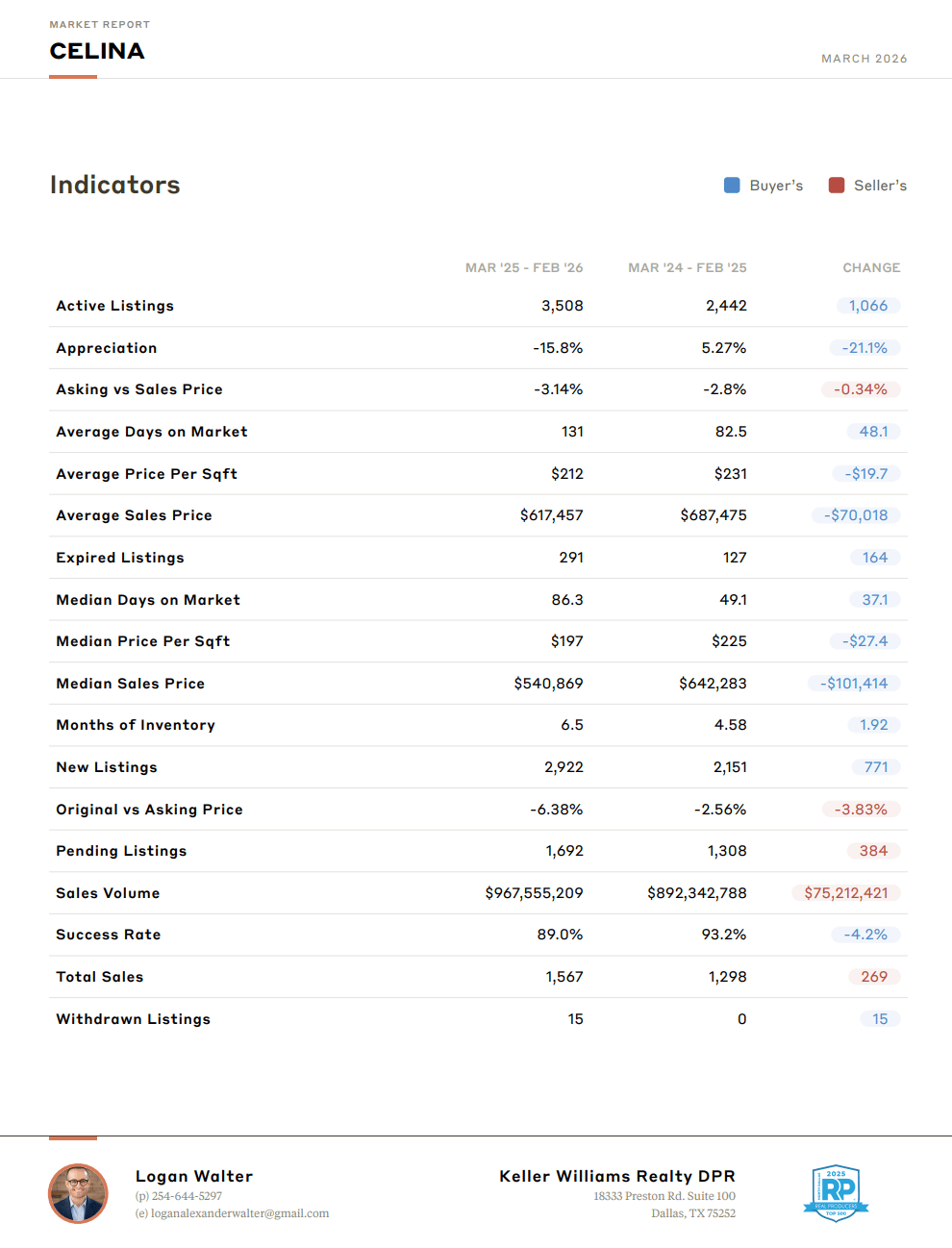Click the CHANGE column header

click(x=871, y=267)
